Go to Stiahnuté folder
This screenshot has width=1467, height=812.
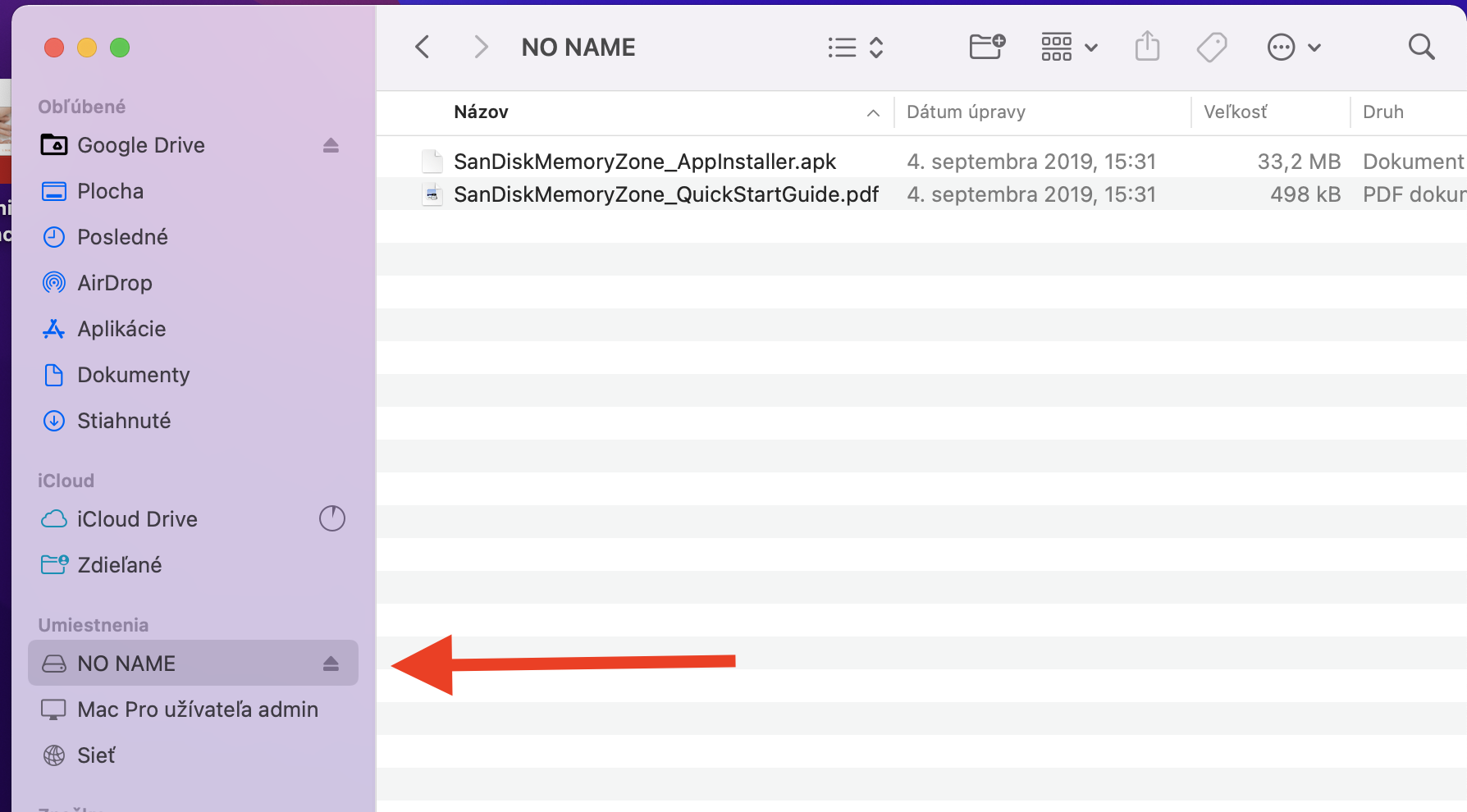pyautogui.click(x=123, y=421)
